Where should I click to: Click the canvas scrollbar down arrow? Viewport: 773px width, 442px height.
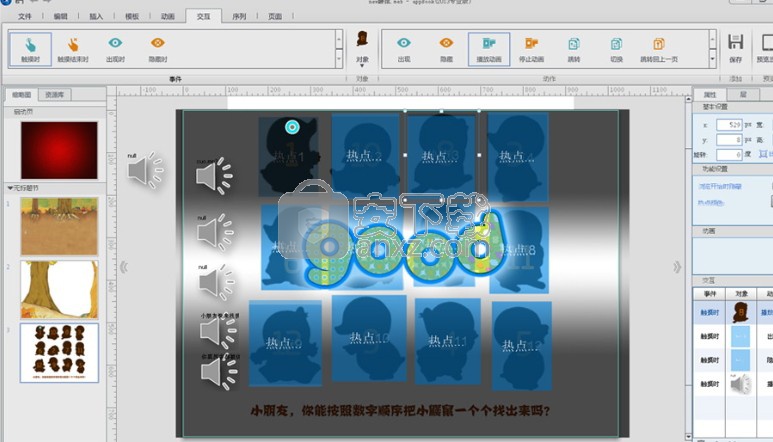click(688, 437)
